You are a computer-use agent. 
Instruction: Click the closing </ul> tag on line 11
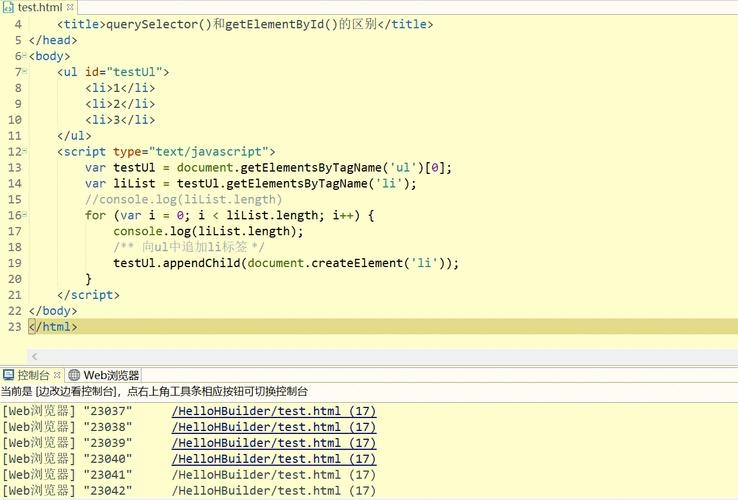74,136
